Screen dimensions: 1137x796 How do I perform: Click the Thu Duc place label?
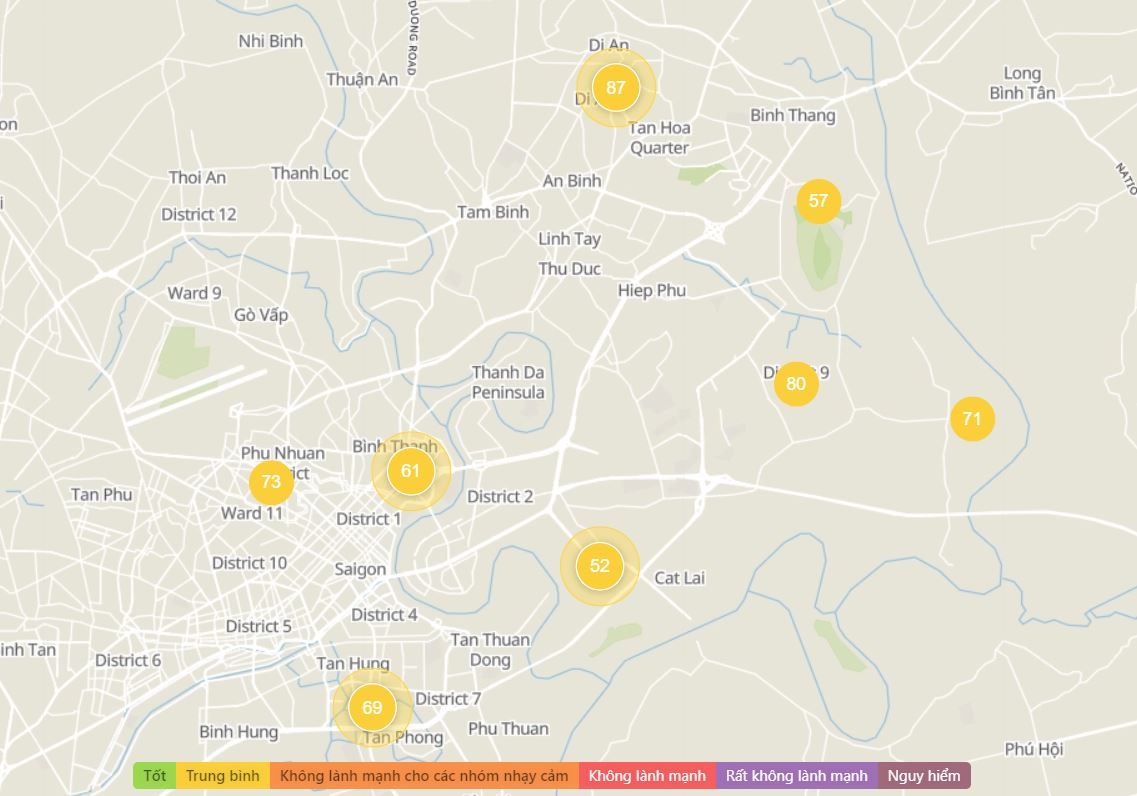coord(570,269)
